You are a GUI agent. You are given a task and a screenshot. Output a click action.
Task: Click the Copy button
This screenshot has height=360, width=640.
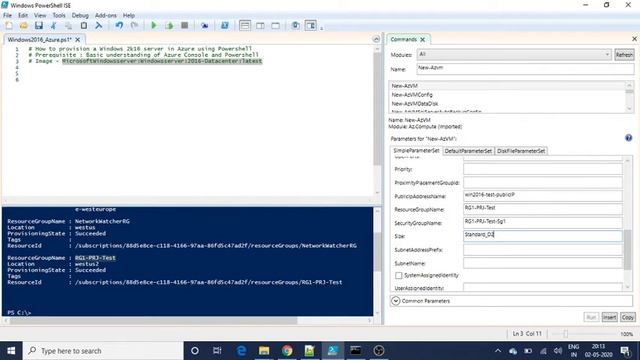628,317
